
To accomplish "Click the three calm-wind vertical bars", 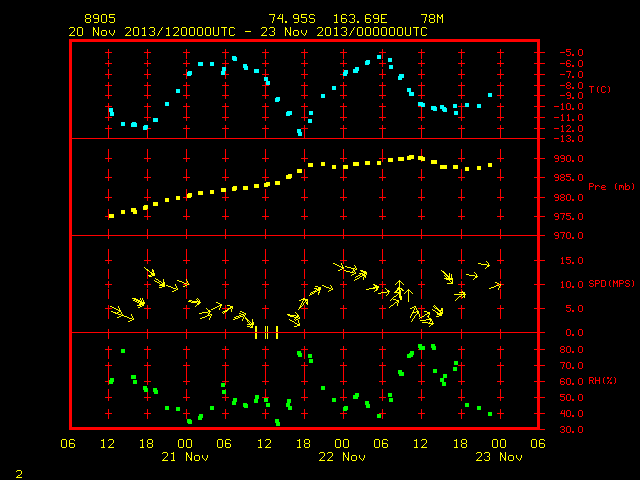I will coord(267,332).
